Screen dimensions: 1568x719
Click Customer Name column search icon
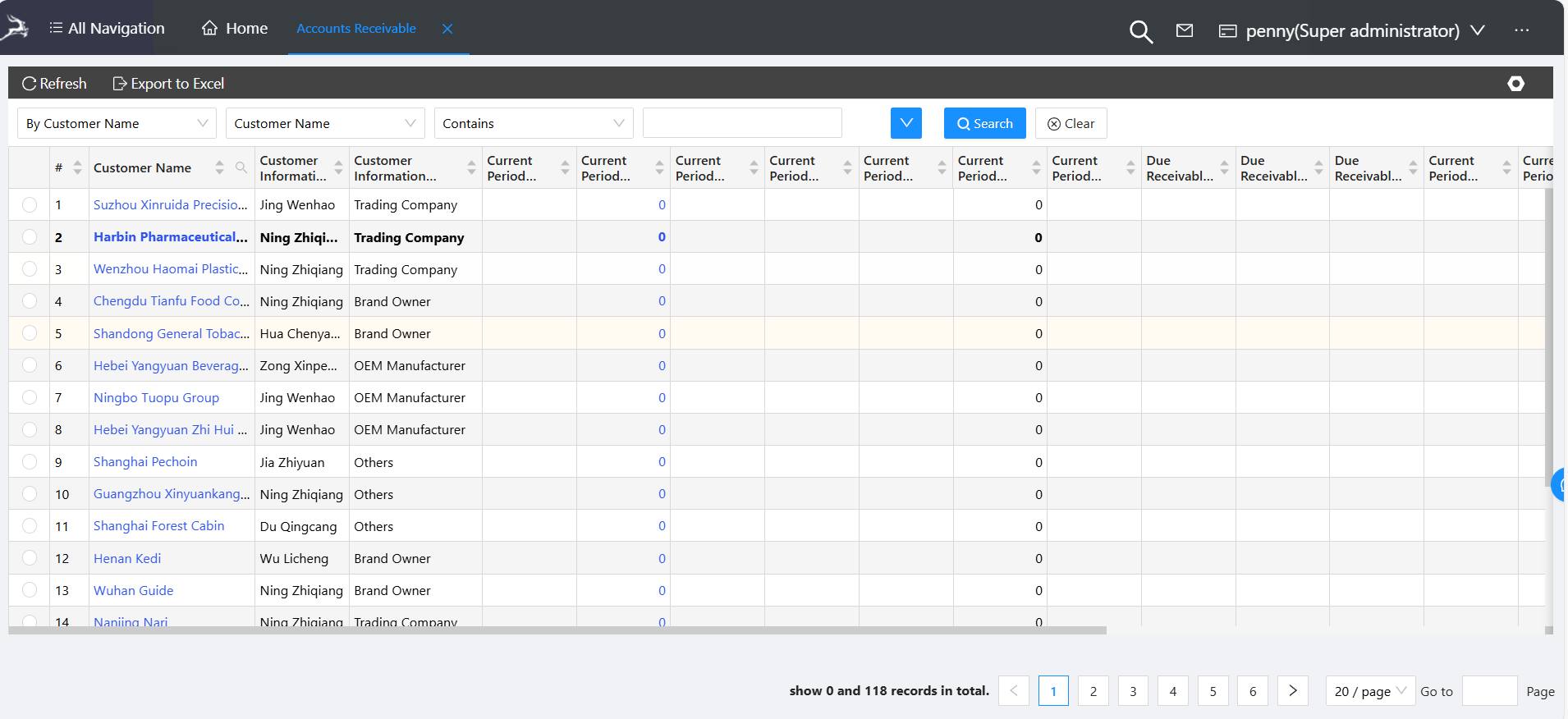click(241, 167)
